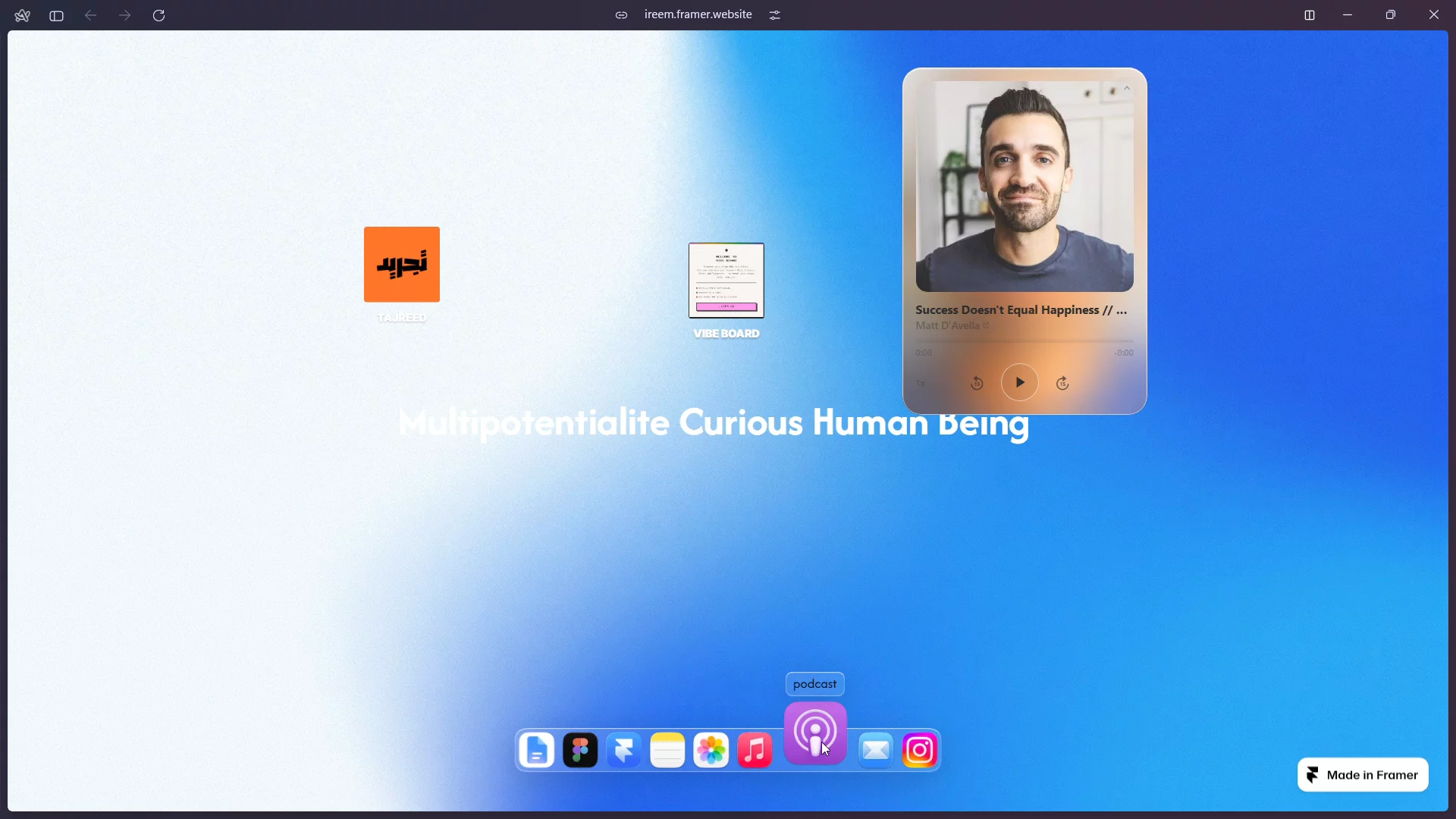Image resolution: width=1456 pixels, height=819 pixels.
Task: Open the TAJREED orange desktop icon
Action: (x=402, y=265)
